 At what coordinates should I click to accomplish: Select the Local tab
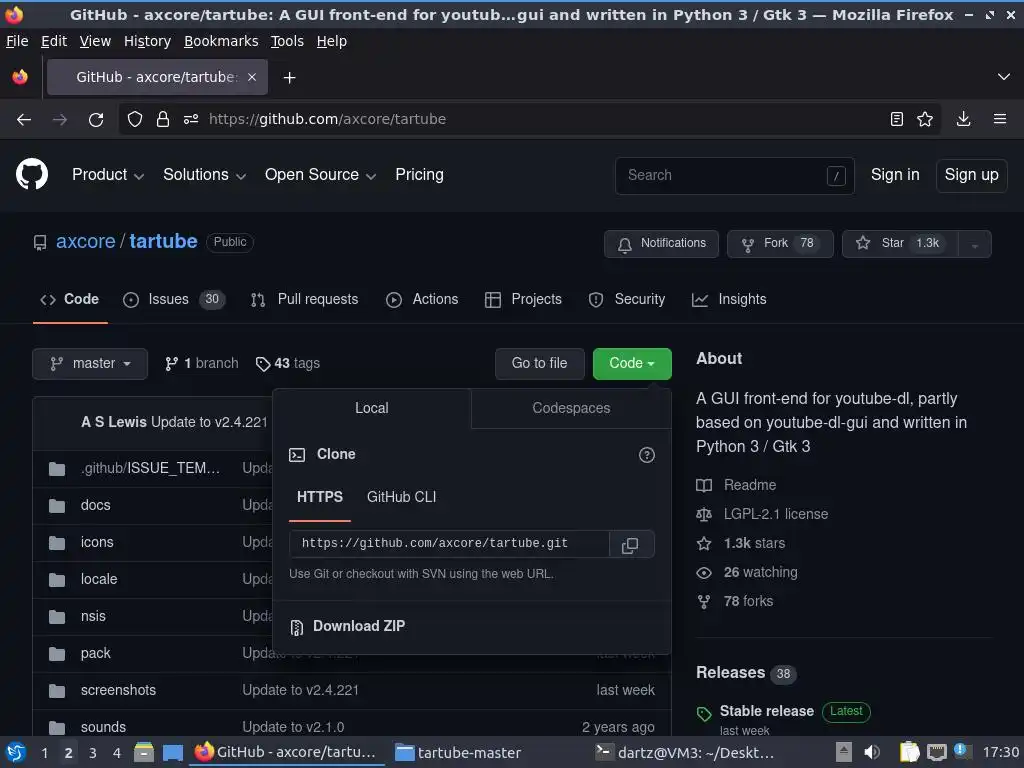coord(372,408)
